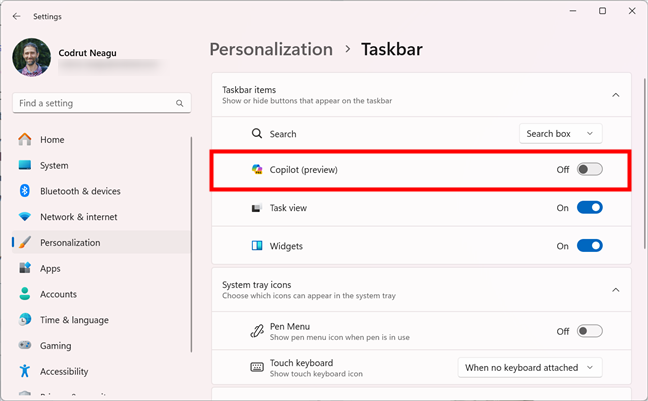This screenshot has width=648, height=401.
Task: Click the Accounts person icon
Action: click(x=25, y=294)
